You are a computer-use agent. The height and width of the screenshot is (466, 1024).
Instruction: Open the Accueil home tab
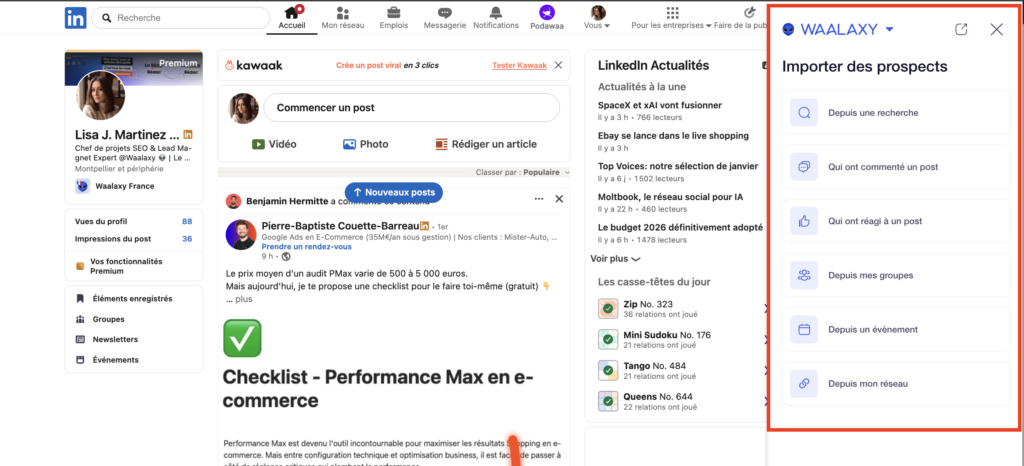click(291, 18)
